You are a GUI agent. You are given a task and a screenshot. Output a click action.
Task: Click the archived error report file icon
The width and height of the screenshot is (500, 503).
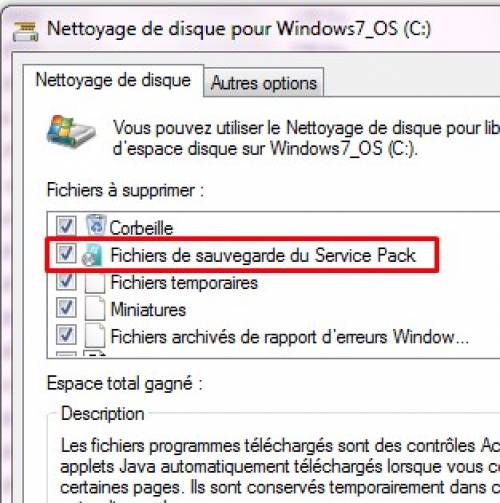coord(95,336)
